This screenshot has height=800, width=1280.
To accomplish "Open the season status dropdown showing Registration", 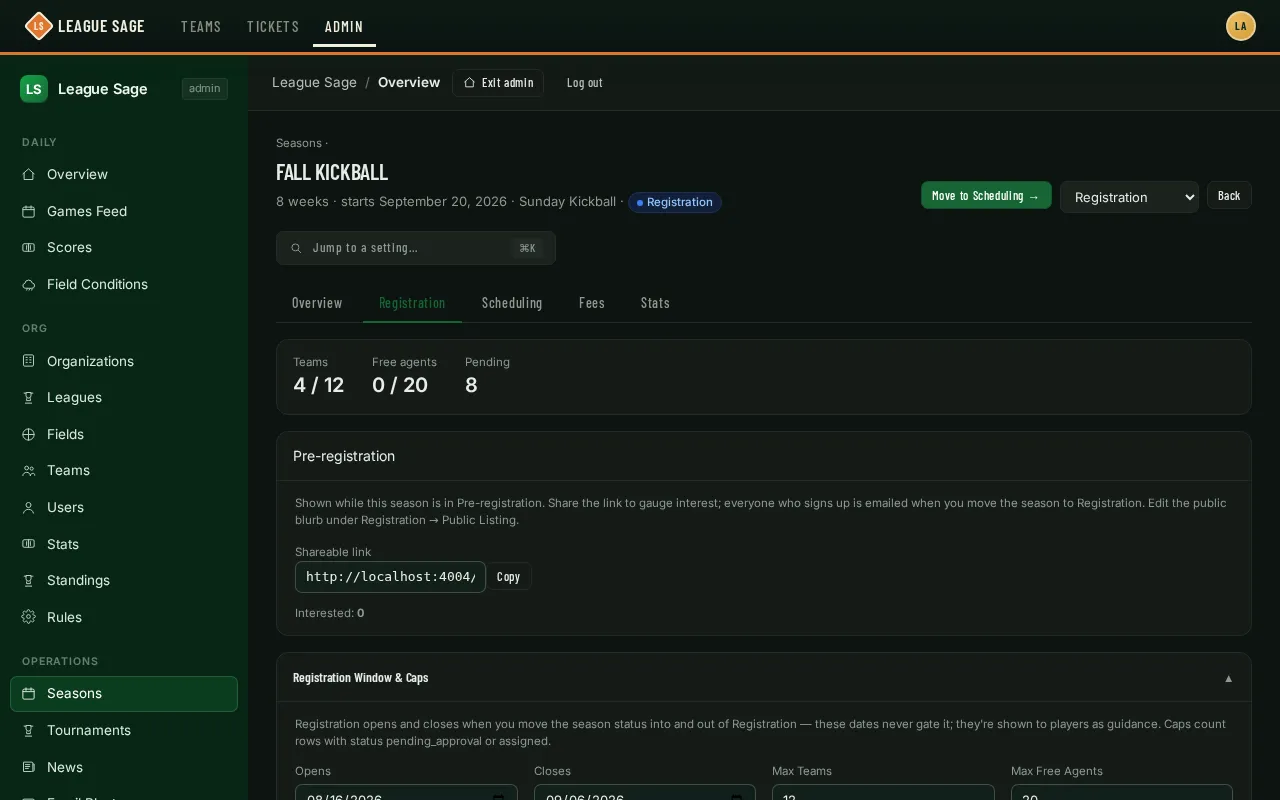I will pyautogui.click(x=1129, y=197).
